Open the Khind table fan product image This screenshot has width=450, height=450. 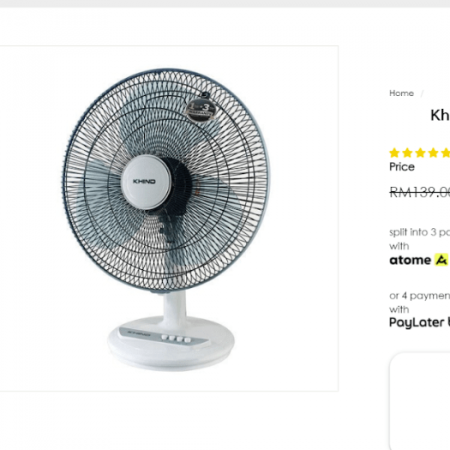point(167,218)
